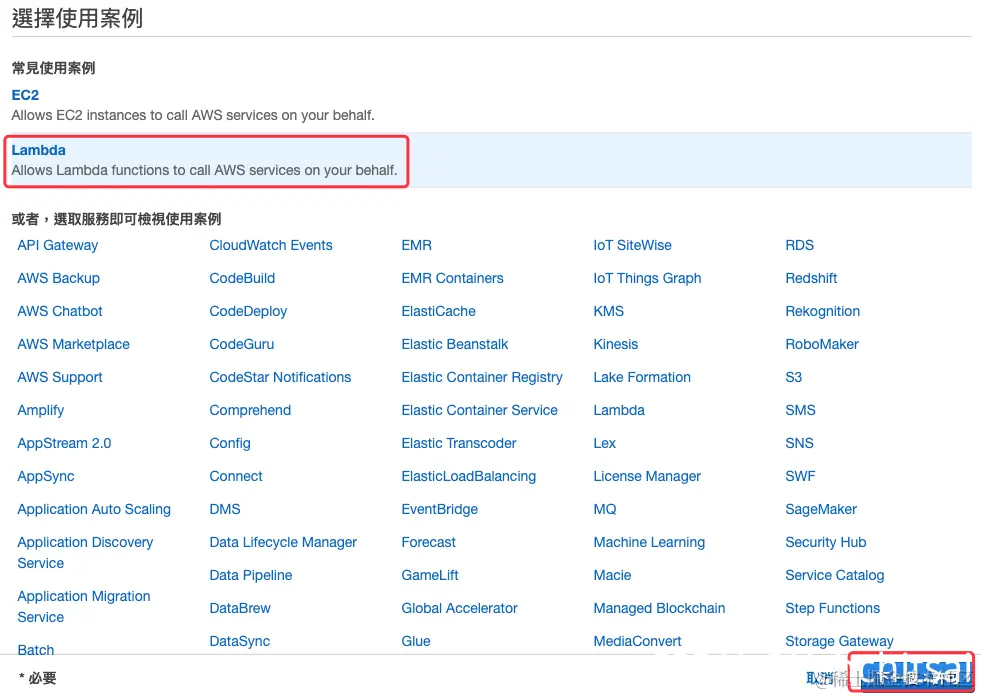Open EMR Containers
The image size is (981, 696).
coord(452,279)
